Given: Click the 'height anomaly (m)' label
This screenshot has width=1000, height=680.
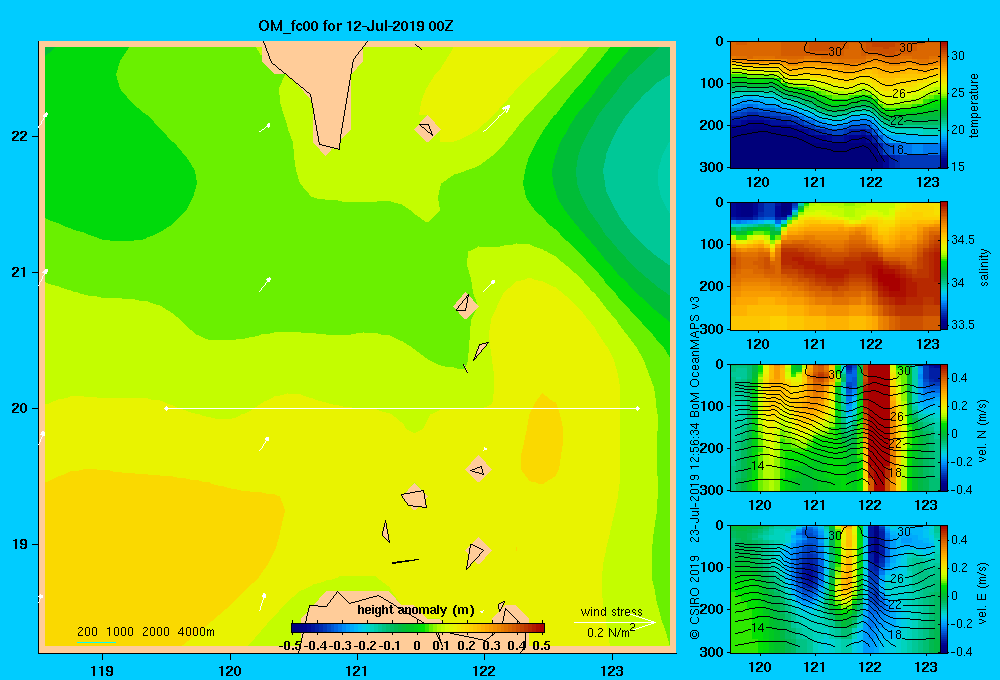Looking at the screenshot, I should tap(416, 610).
